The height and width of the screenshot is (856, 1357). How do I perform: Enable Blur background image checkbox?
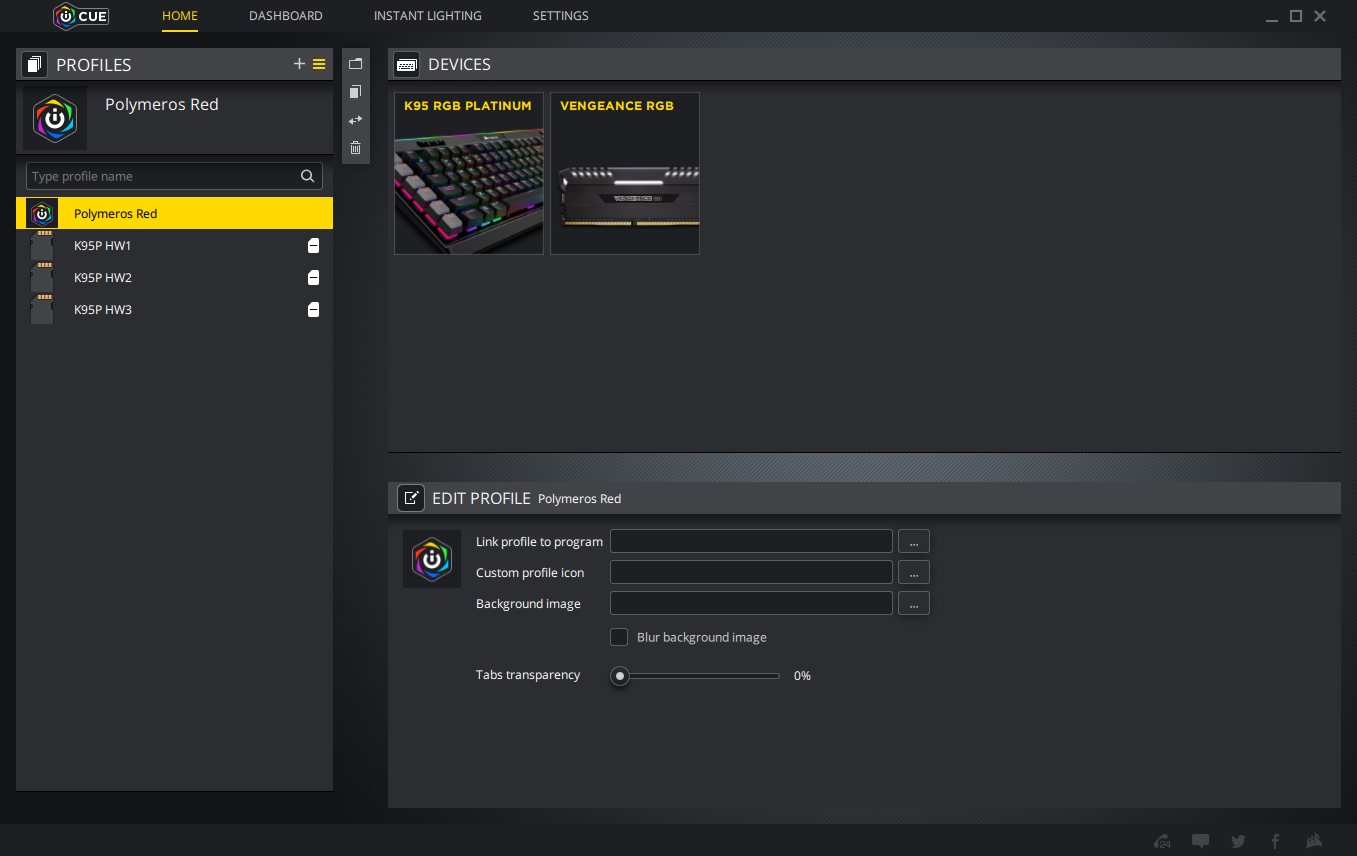pyautogui.click(x=619, y=637)
